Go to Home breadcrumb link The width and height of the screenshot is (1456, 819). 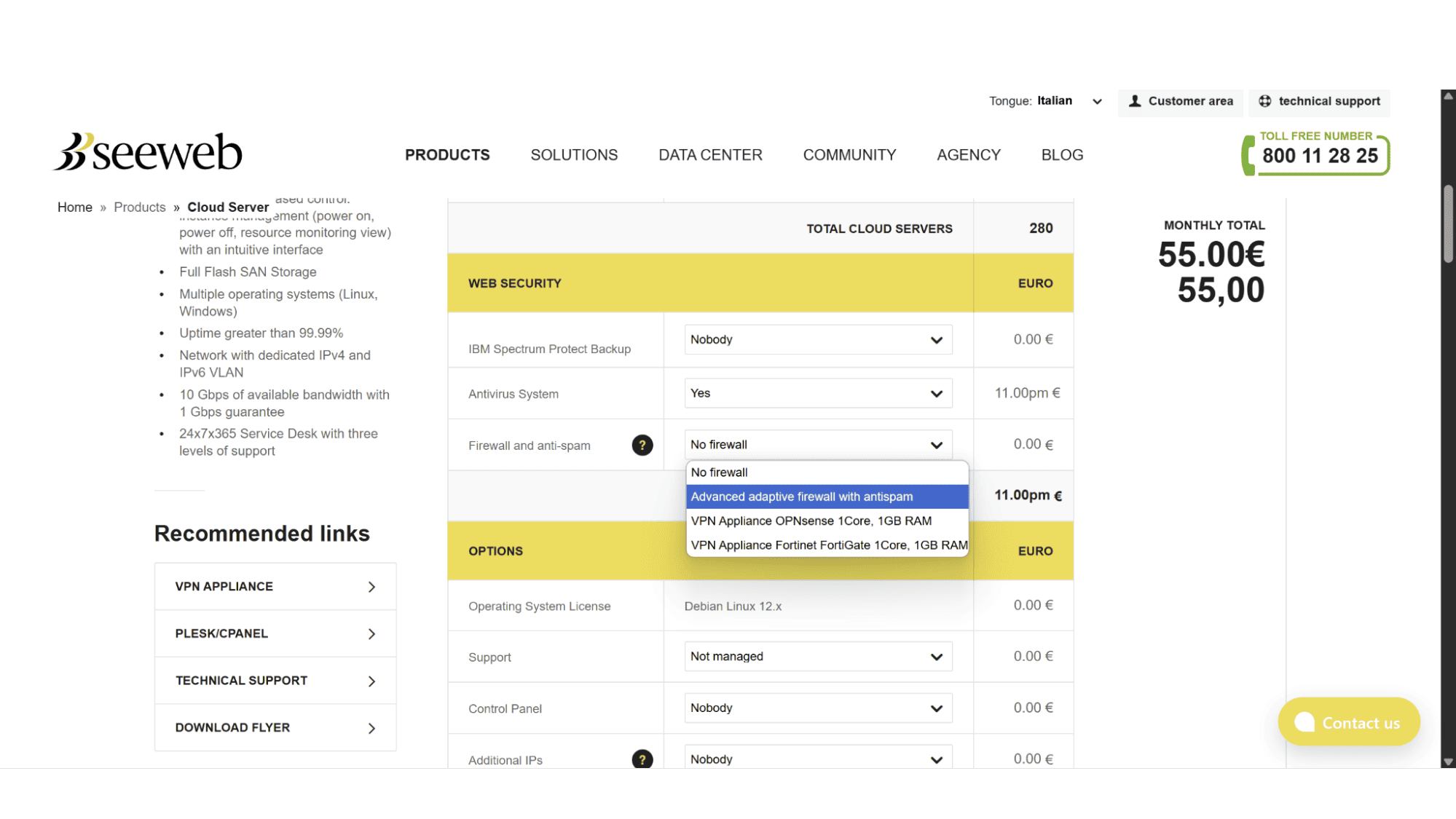[x=75, y=207]
